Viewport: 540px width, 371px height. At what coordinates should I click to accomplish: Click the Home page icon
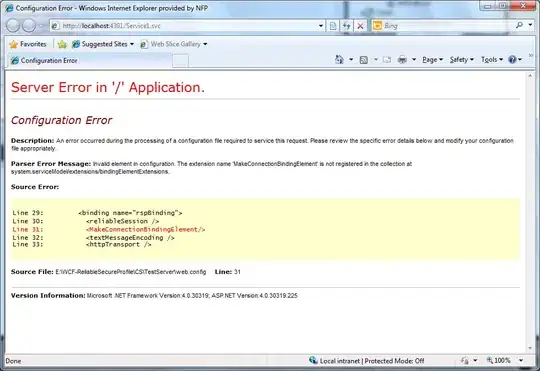tap(339, 60)
